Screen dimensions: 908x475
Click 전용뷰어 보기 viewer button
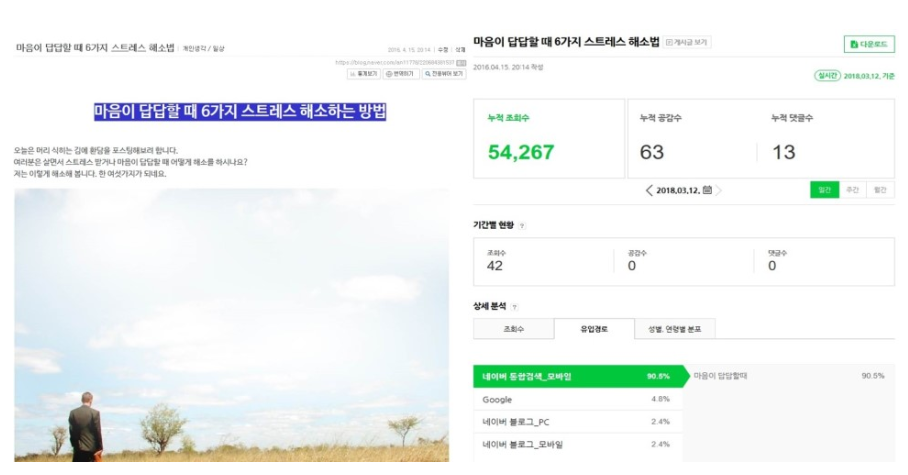(x=444, y=74)
